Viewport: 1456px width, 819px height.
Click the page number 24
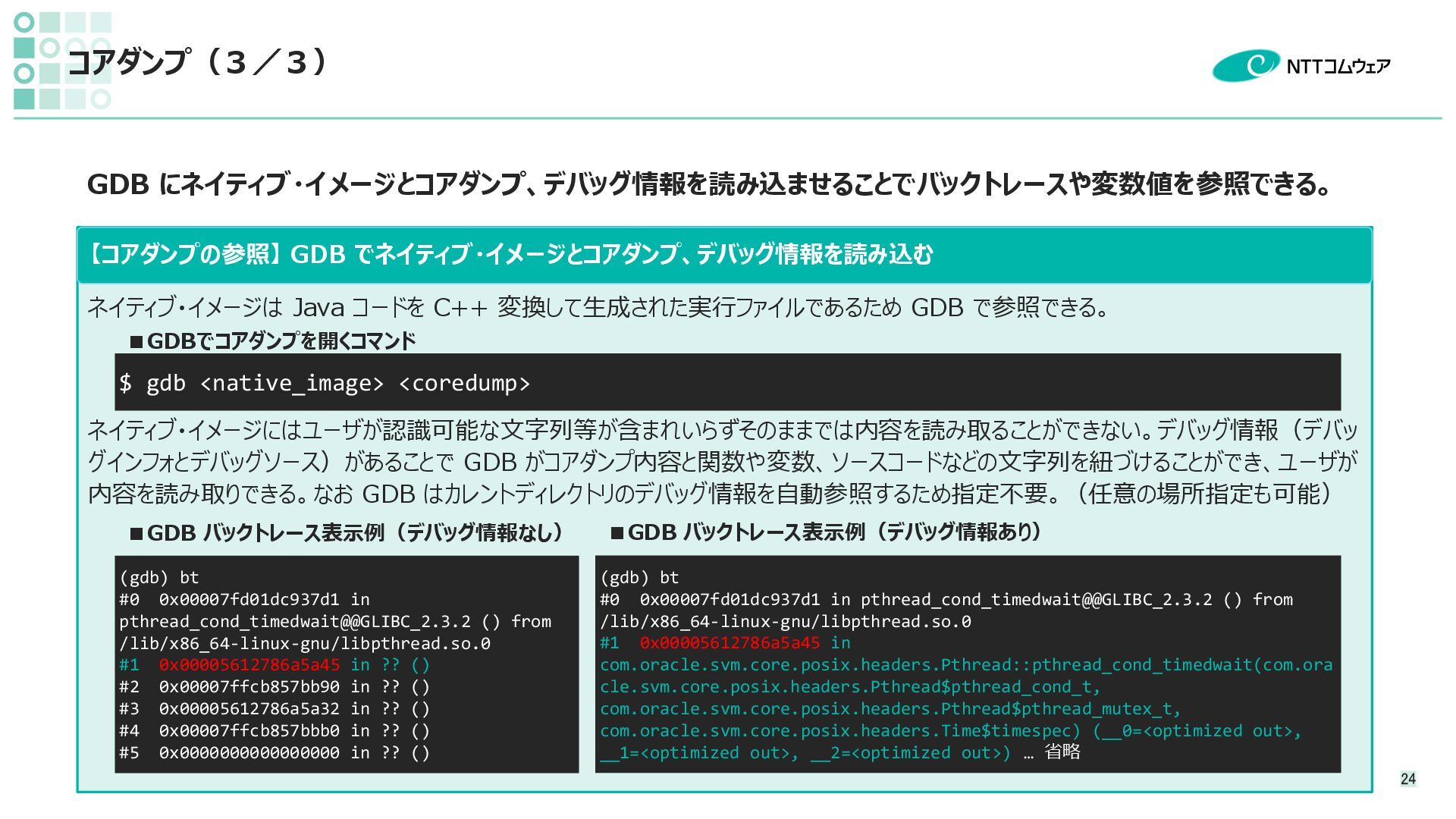1407,779
